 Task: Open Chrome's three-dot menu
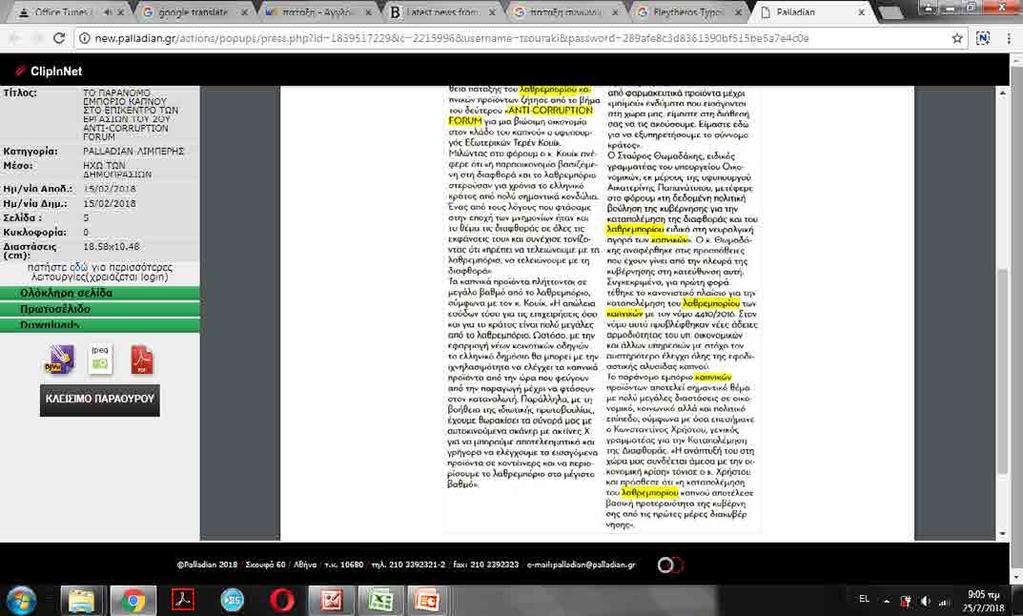pyautogui.click(x=1009, y=38)
